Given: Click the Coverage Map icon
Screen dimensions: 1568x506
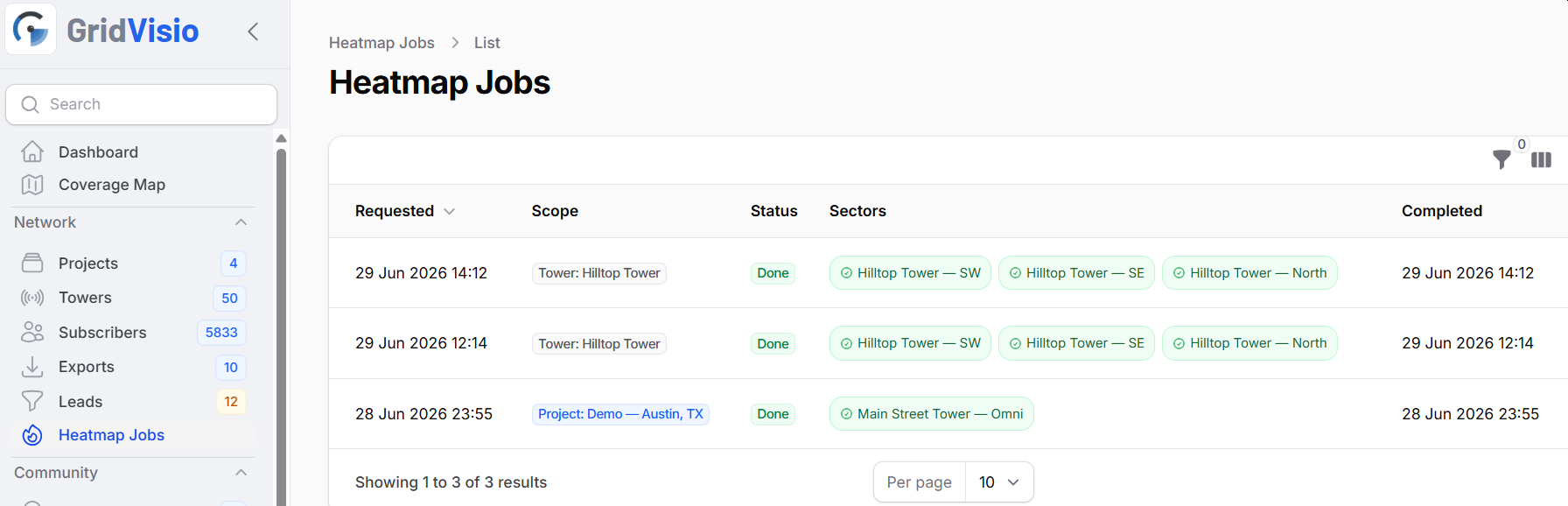Looking at the screenshot, I should click(32, 185).
